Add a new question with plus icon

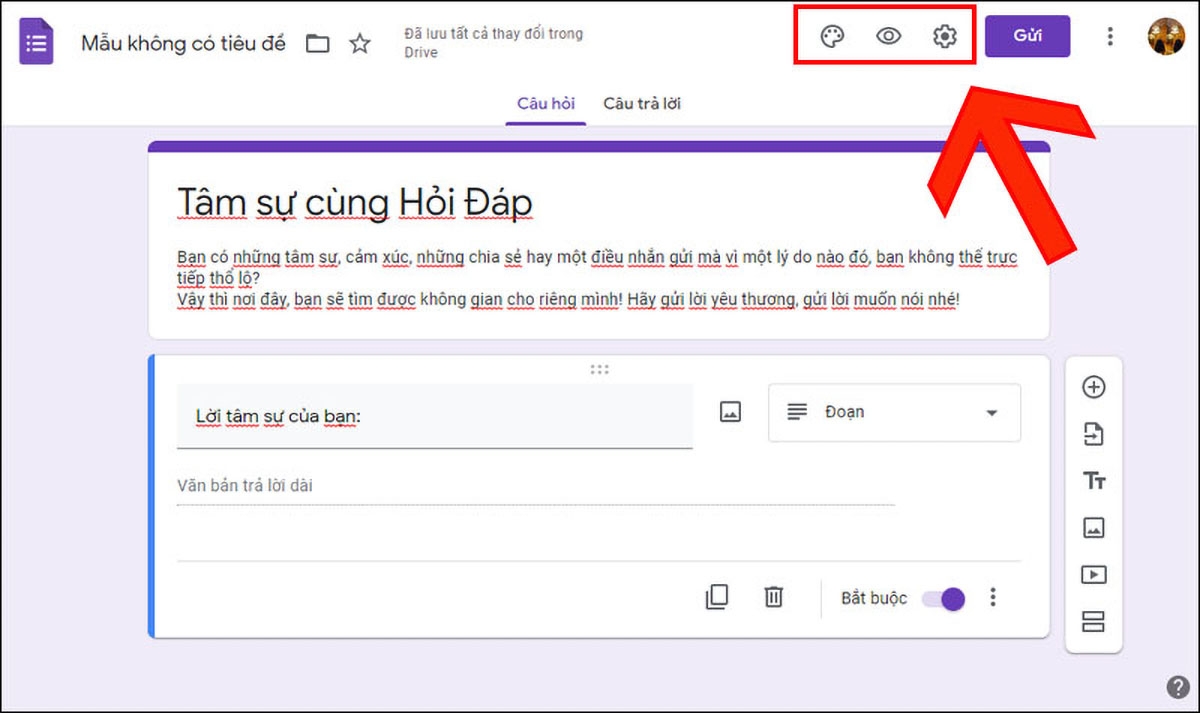[1093, 387]
